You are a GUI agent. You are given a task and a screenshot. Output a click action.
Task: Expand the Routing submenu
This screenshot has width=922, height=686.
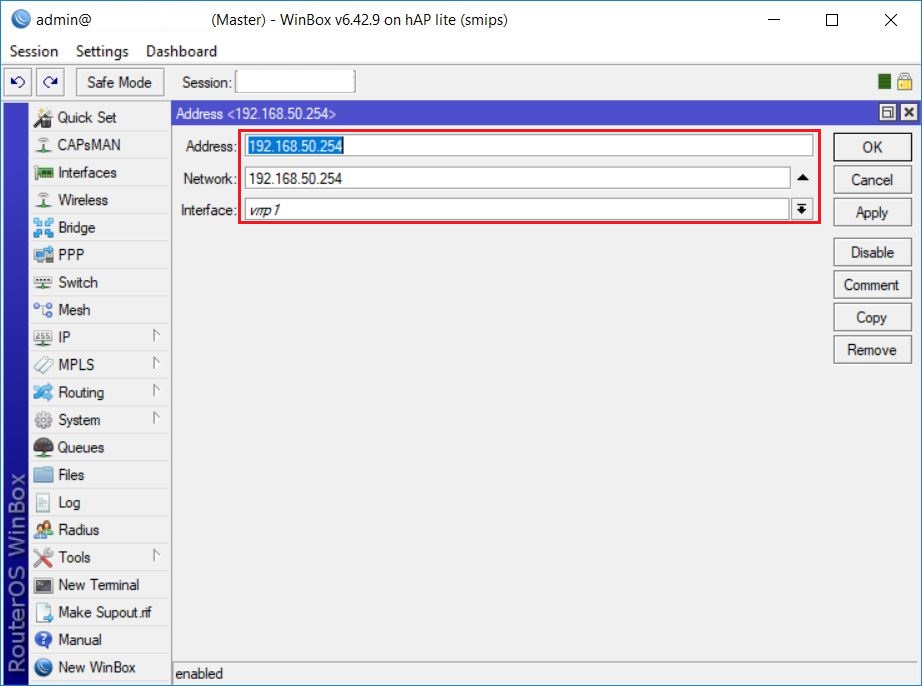[156, 391]
